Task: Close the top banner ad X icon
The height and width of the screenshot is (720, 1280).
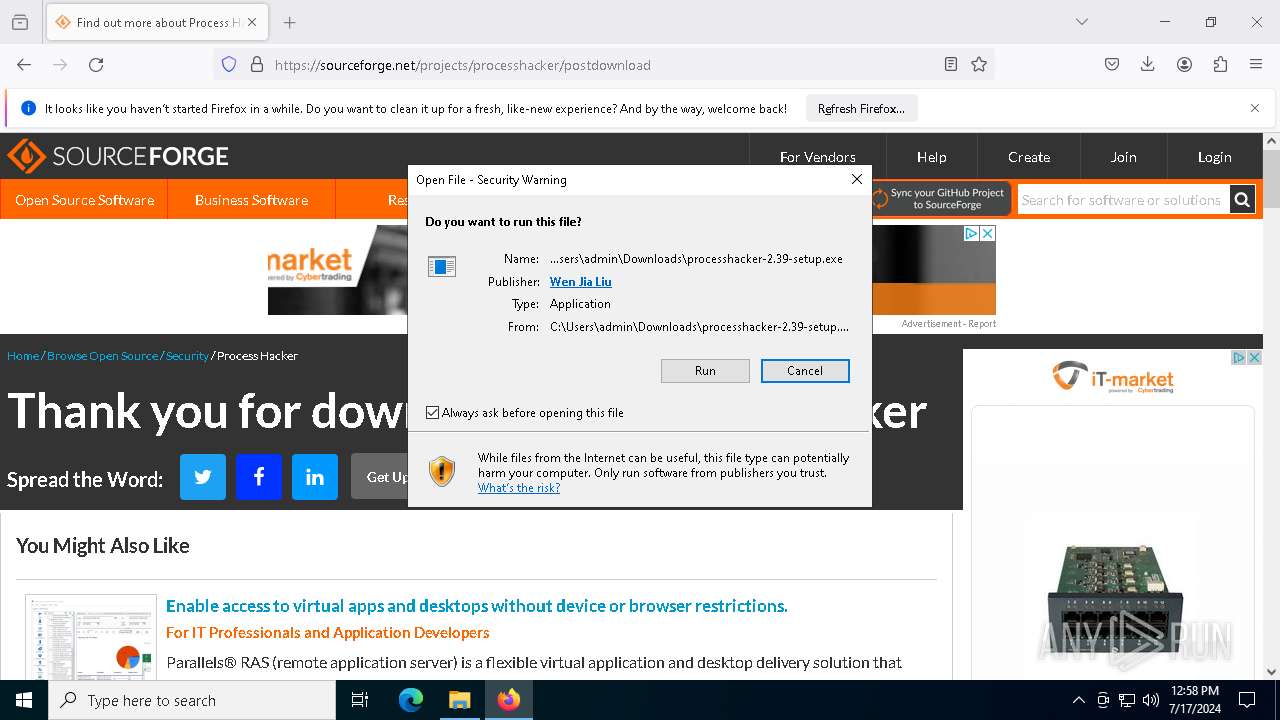Action: click(987, 233)
